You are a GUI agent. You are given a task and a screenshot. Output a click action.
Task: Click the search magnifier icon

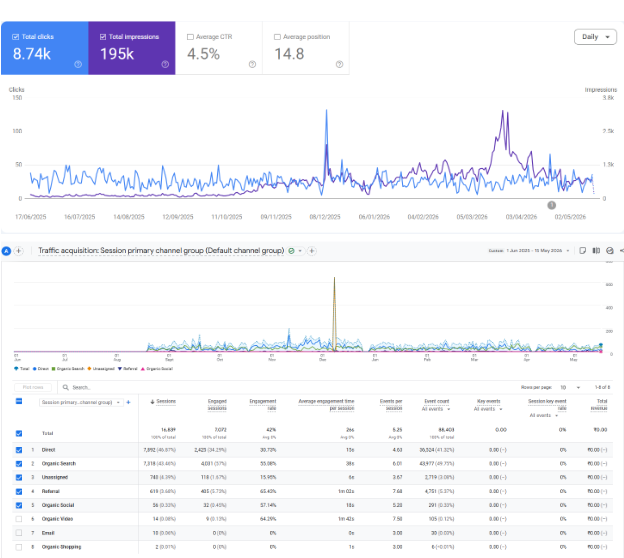[x=66, y=387]
